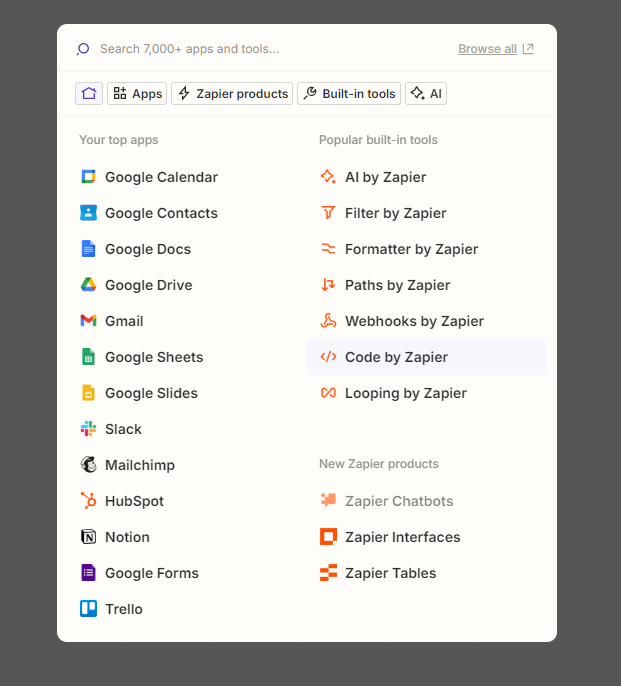Click the Filter by Zapier funnel icon
Image resolution: width=621 pixels, height=686 pixels.
(328, 213)
